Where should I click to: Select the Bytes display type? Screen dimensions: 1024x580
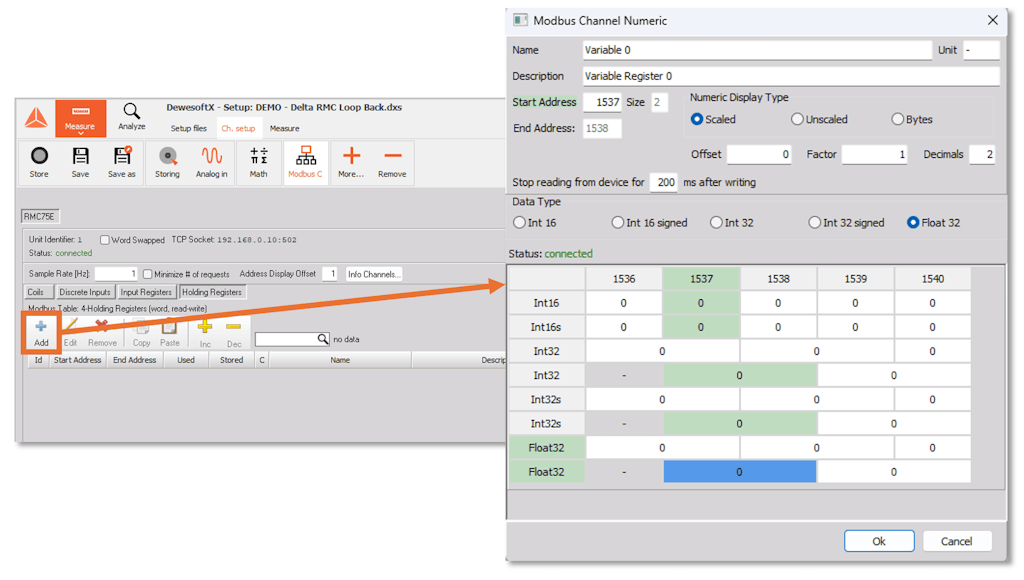(x=898, y=120)
